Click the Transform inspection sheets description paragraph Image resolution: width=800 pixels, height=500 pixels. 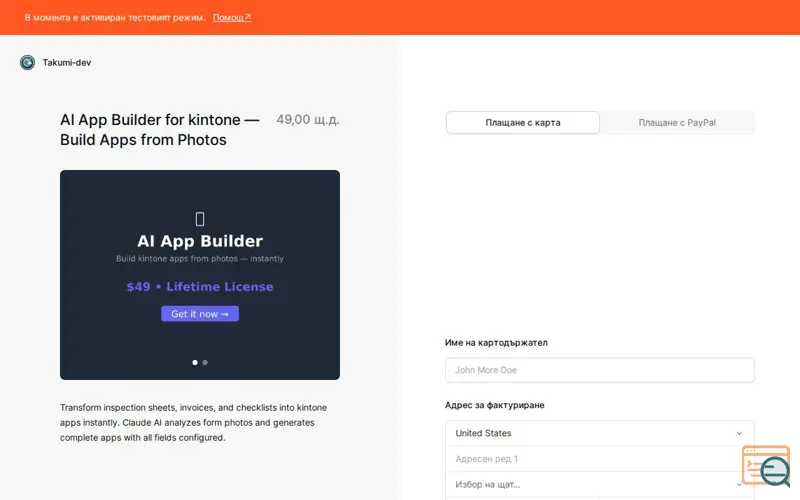[193, 422]
